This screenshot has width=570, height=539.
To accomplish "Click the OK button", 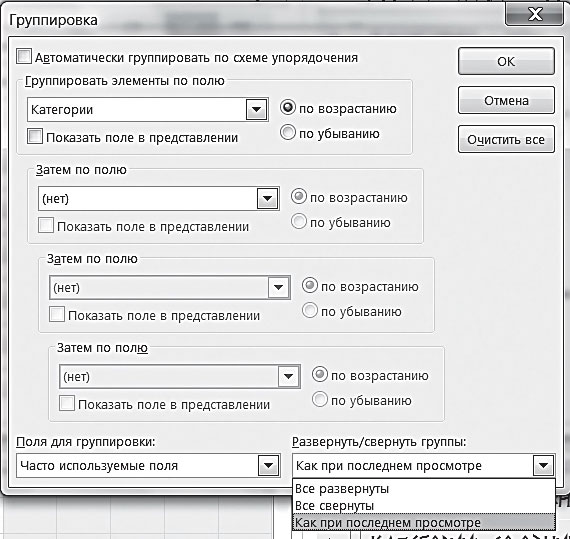I will pos(506,61).
